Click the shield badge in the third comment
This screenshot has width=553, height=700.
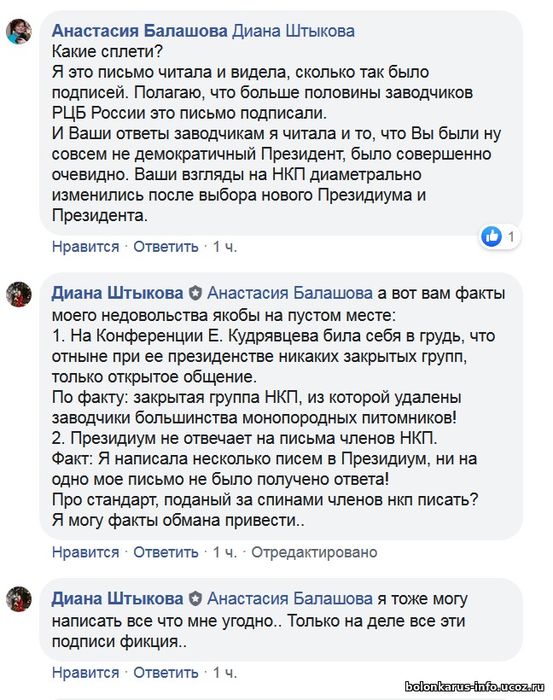[x=195, y=599]
